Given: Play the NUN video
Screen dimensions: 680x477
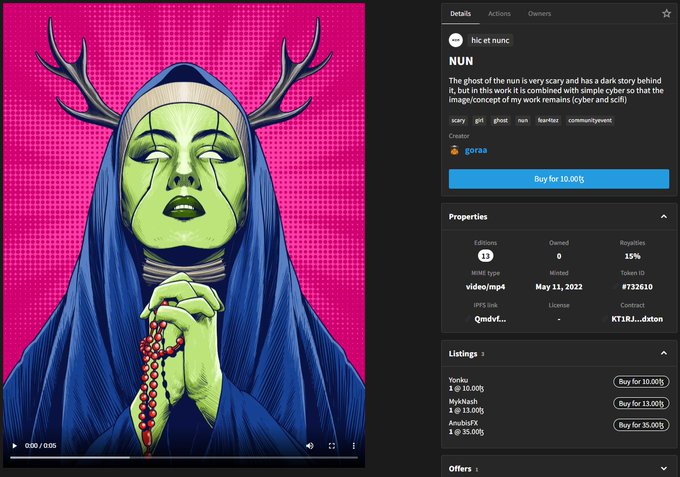Looking at the screenshot, I should pyautogui.click(x=14, y=446).
